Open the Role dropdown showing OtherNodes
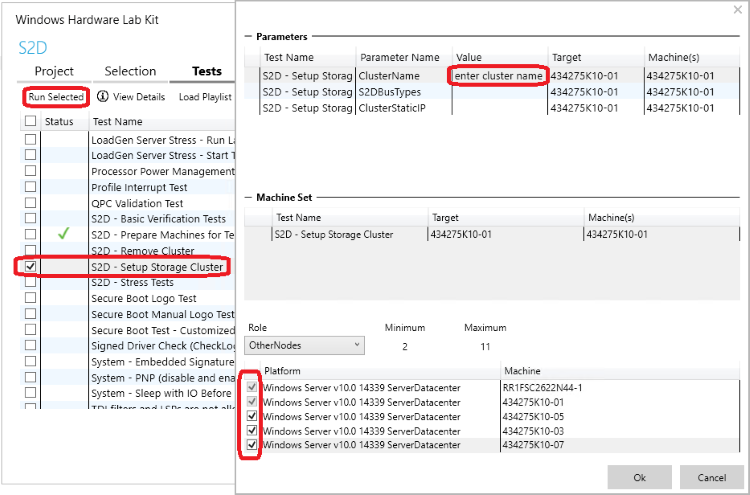The width and height of the screenshot is (750, 495). tap(304, 345)
